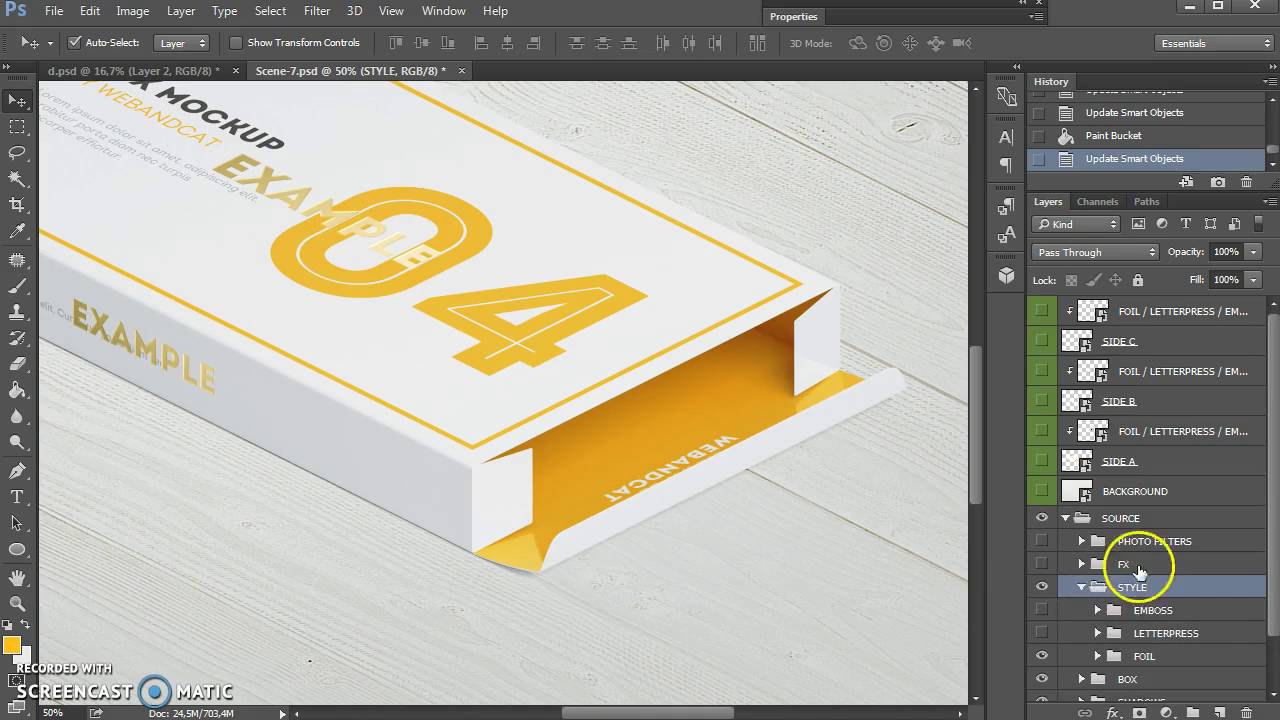The height and width of the screenshot is (720, 1280).
Task: Enable Show Transform Controls checkbox
Action: pyautogui.click(x=236, y=43)
